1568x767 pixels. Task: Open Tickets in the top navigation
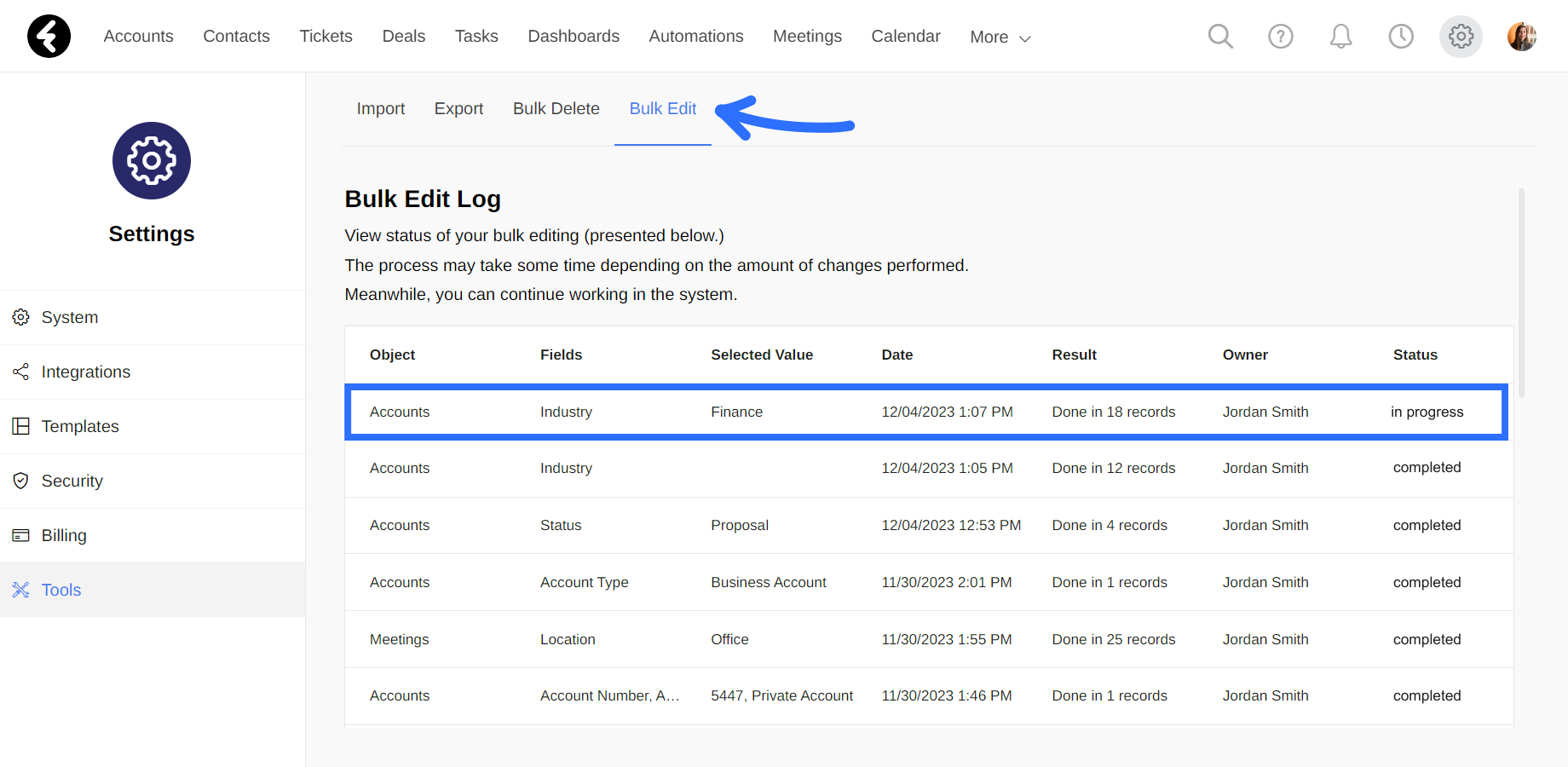[x=326, y=36]
